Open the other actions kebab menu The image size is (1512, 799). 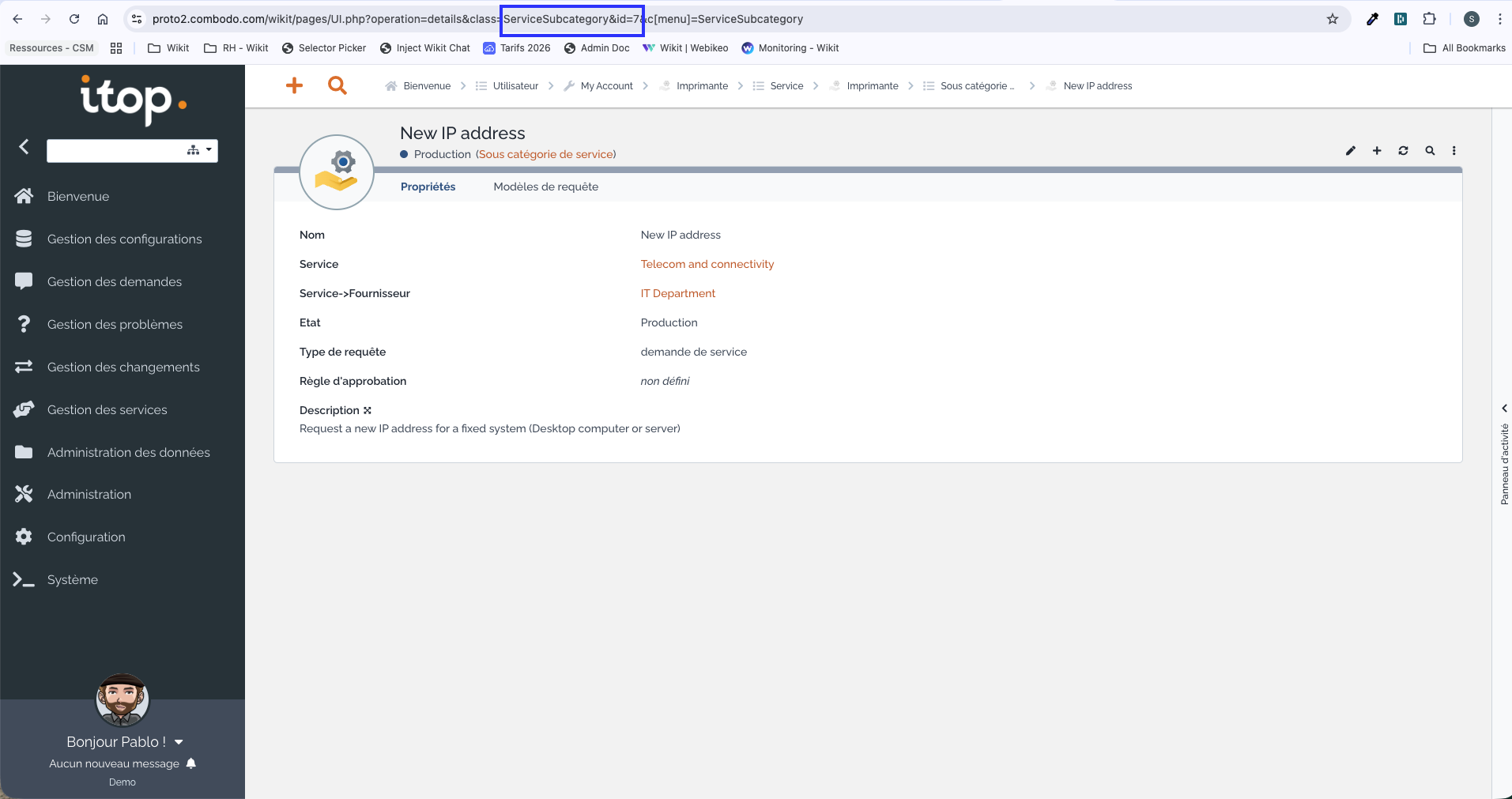coord(1454,150)
